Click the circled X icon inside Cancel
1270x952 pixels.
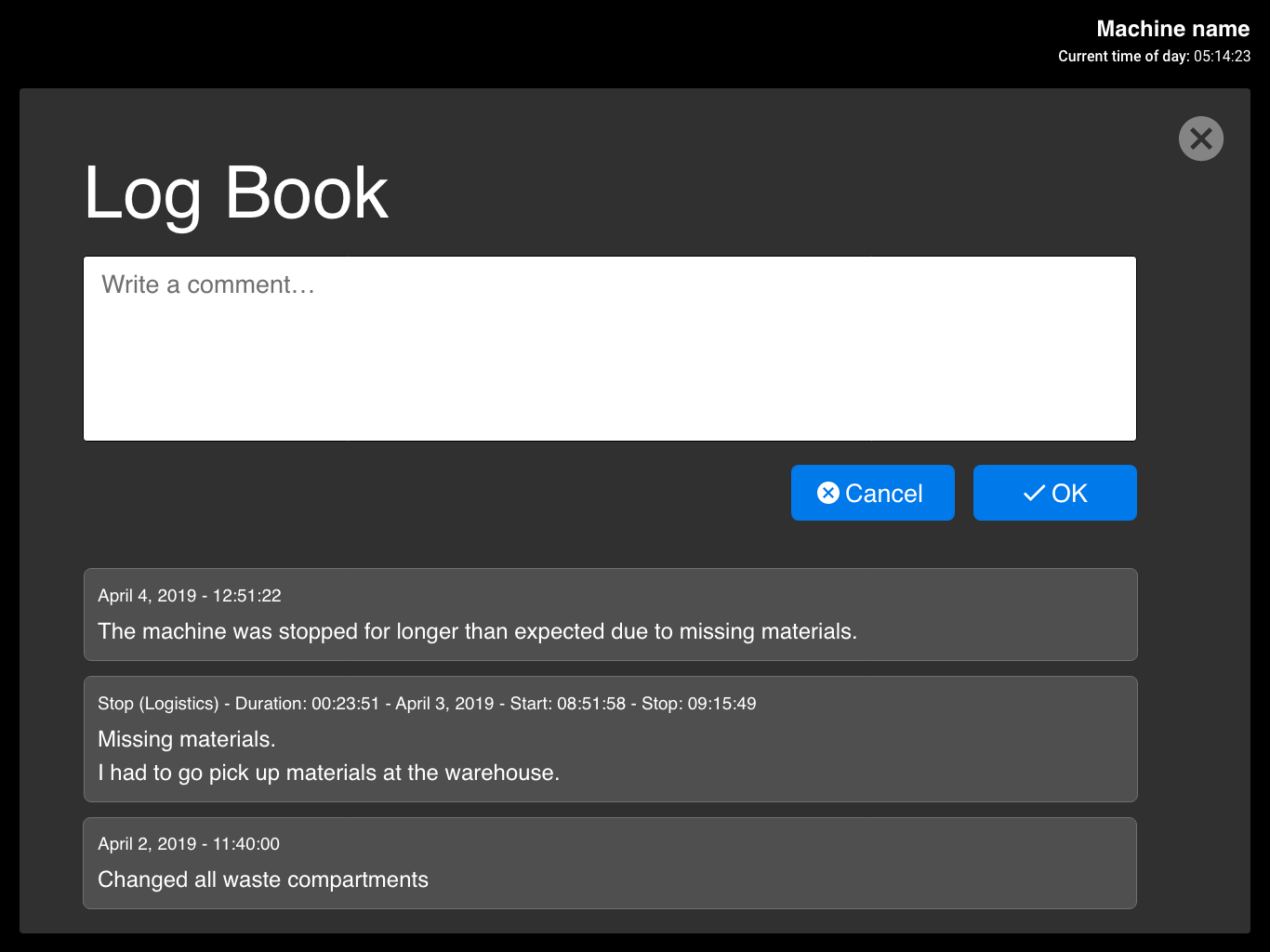(x=827, y=493)
